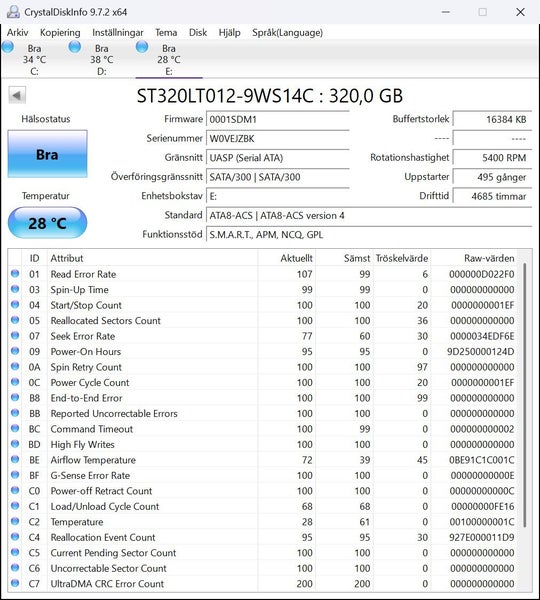This screenshot has width=540, height=600.
Task: Click status dot of Reallocation Event Count row
Action: pyautogui.click(x=15, y=537)
